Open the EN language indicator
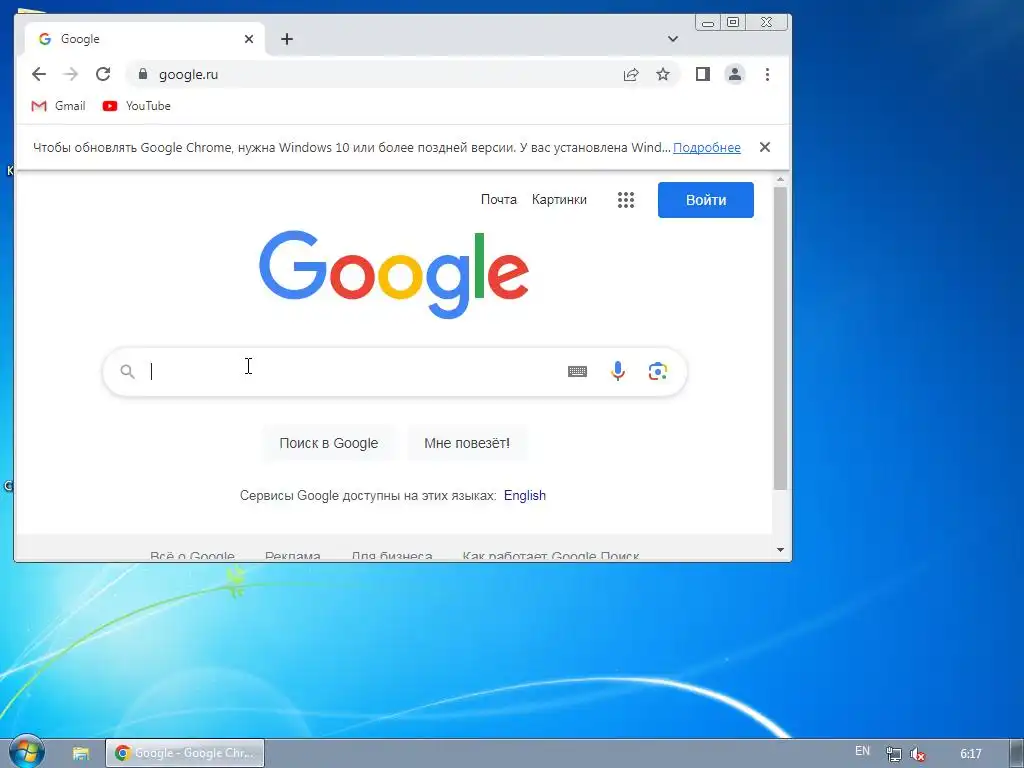This screenshot has width=1024, height=768. pyautogui.click(x=862, y=751)
